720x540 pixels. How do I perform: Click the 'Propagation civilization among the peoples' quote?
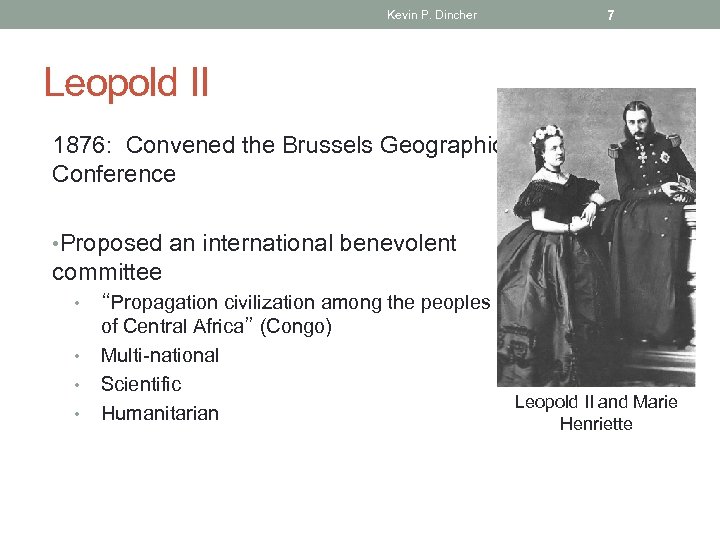point(296,315)
